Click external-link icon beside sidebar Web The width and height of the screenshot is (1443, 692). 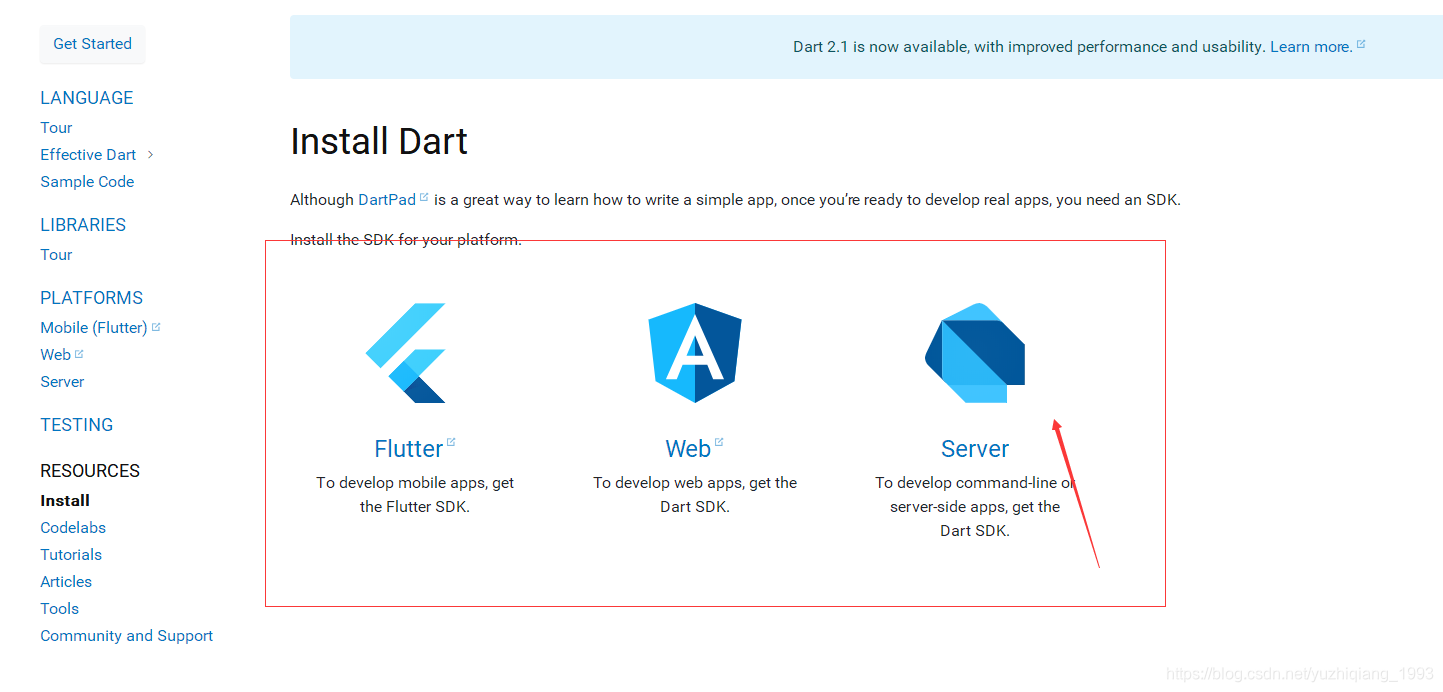click(x=79, y=353)
